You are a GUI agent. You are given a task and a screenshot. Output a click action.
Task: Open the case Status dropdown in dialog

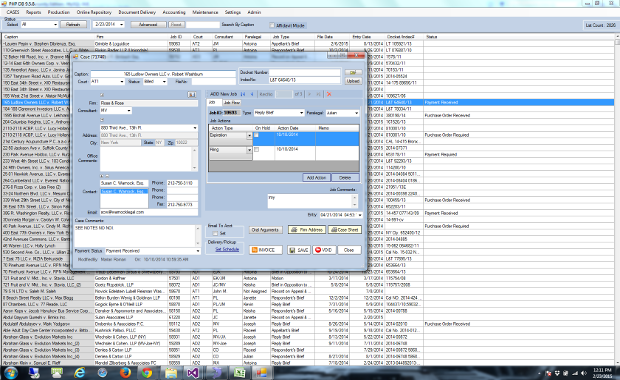coord(164,81)
